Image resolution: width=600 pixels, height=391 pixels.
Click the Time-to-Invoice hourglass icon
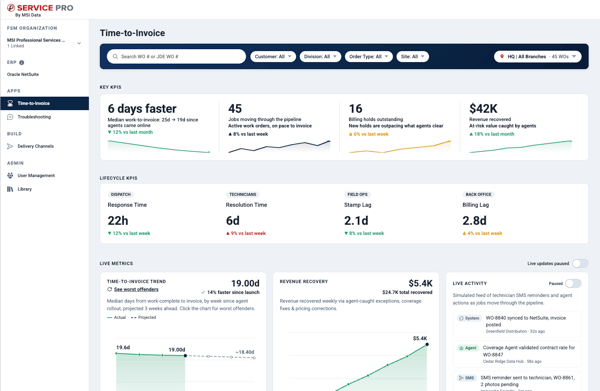coord(10,103)
